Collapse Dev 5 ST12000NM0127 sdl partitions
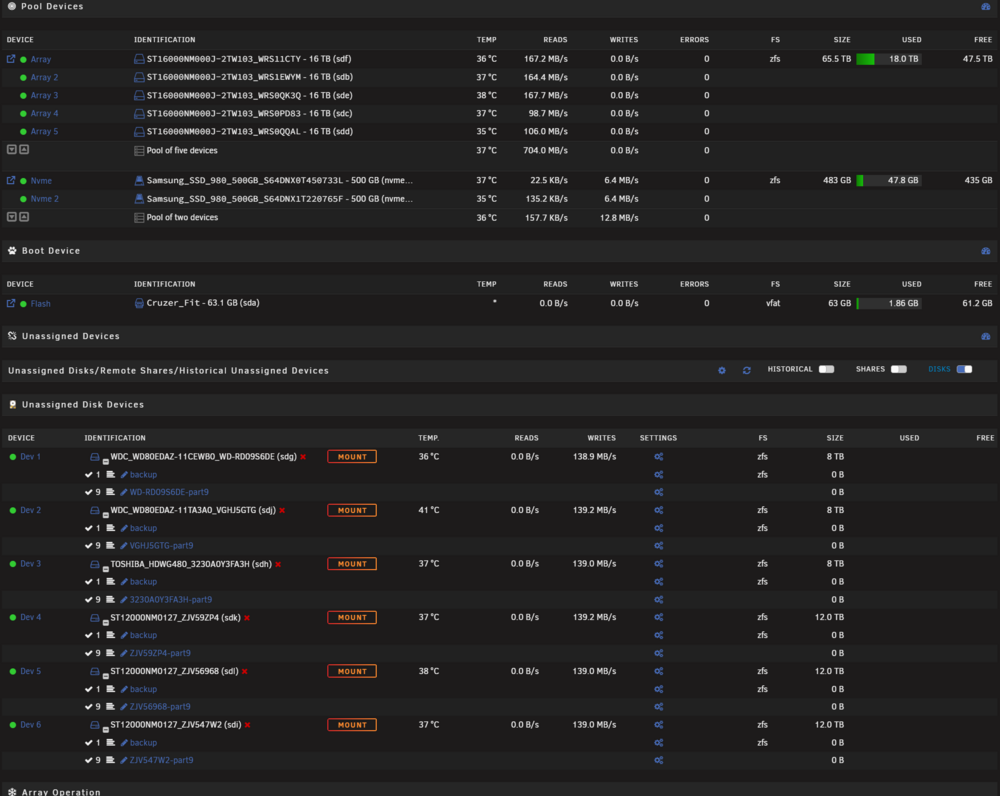 click(x=105, y=675)
